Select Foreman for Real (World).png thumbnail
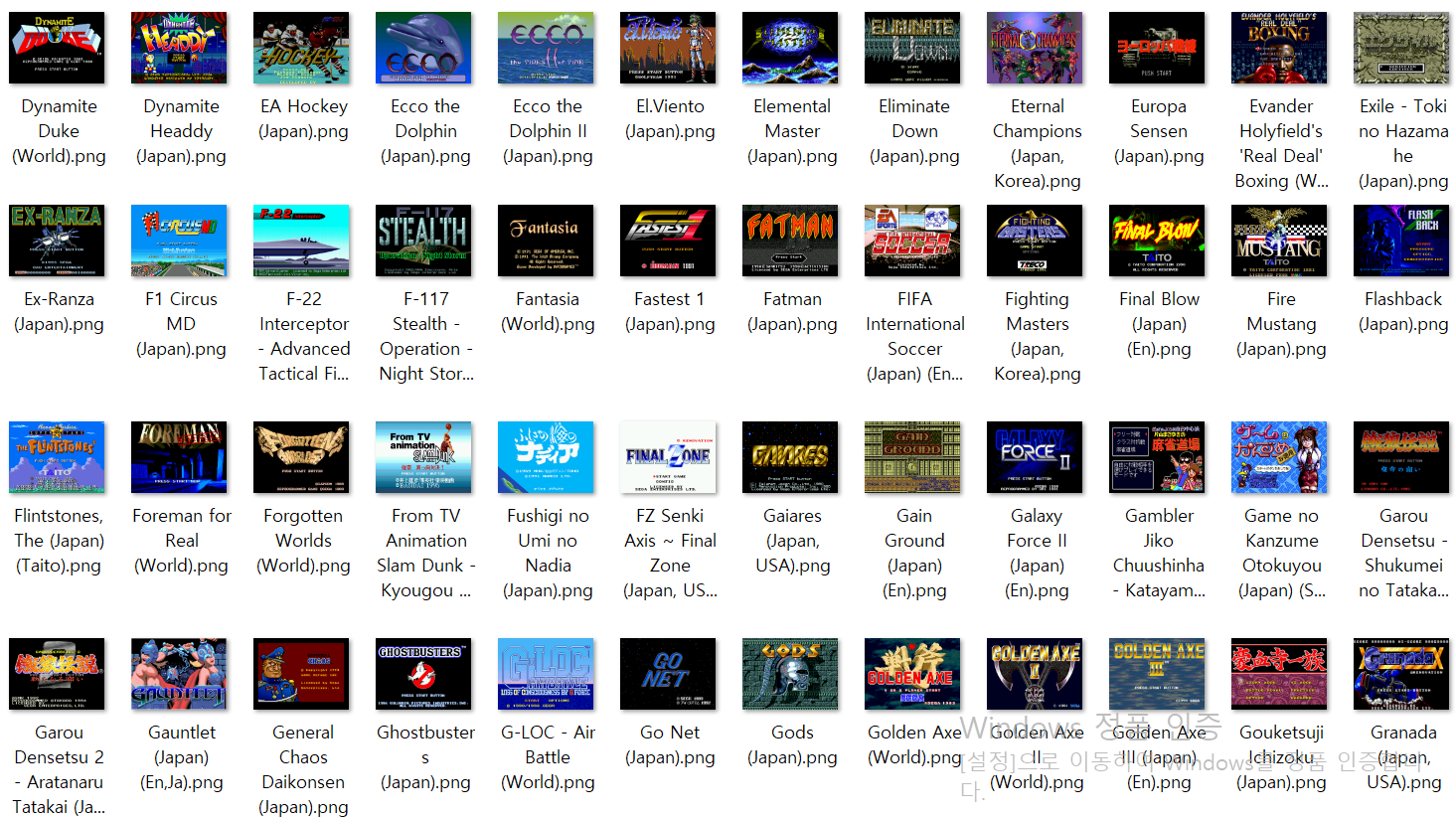The image size is (1456, 818). tap(179, 457)
